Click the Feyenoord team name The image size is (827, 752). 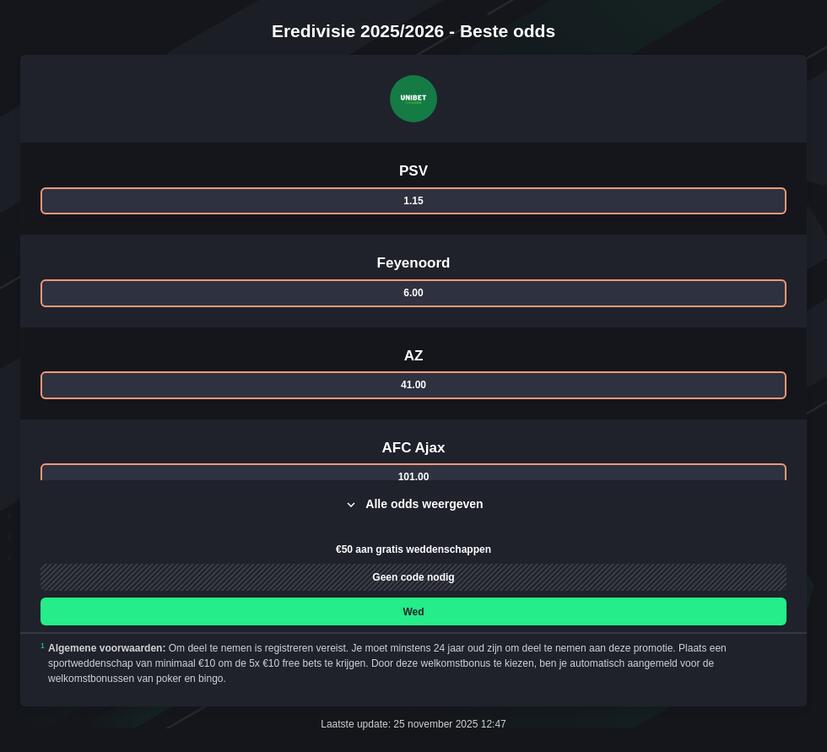[413, 263]
